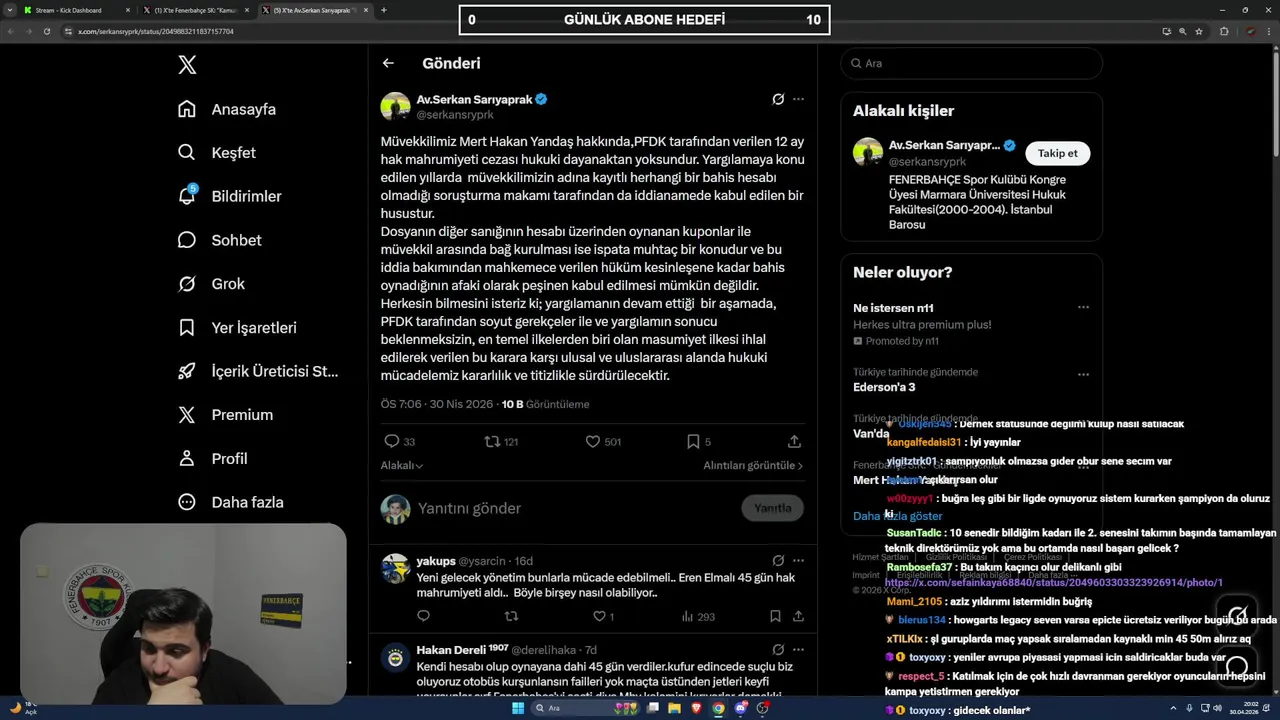
Task: Open Yer İşaretleri bookmarks
Action: 237,327
